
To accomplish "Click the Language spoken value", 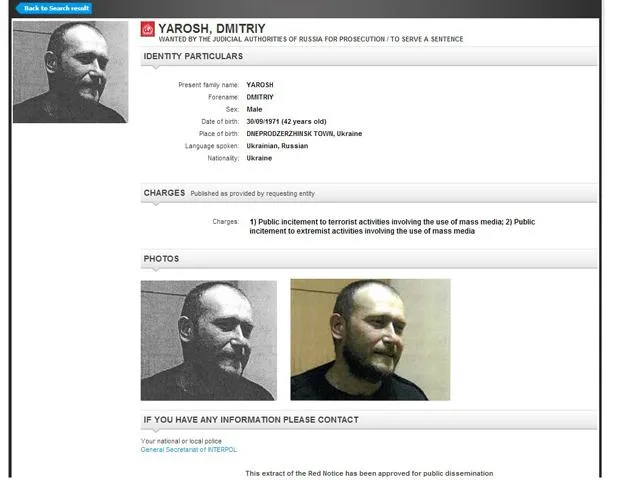I will 277,146.
